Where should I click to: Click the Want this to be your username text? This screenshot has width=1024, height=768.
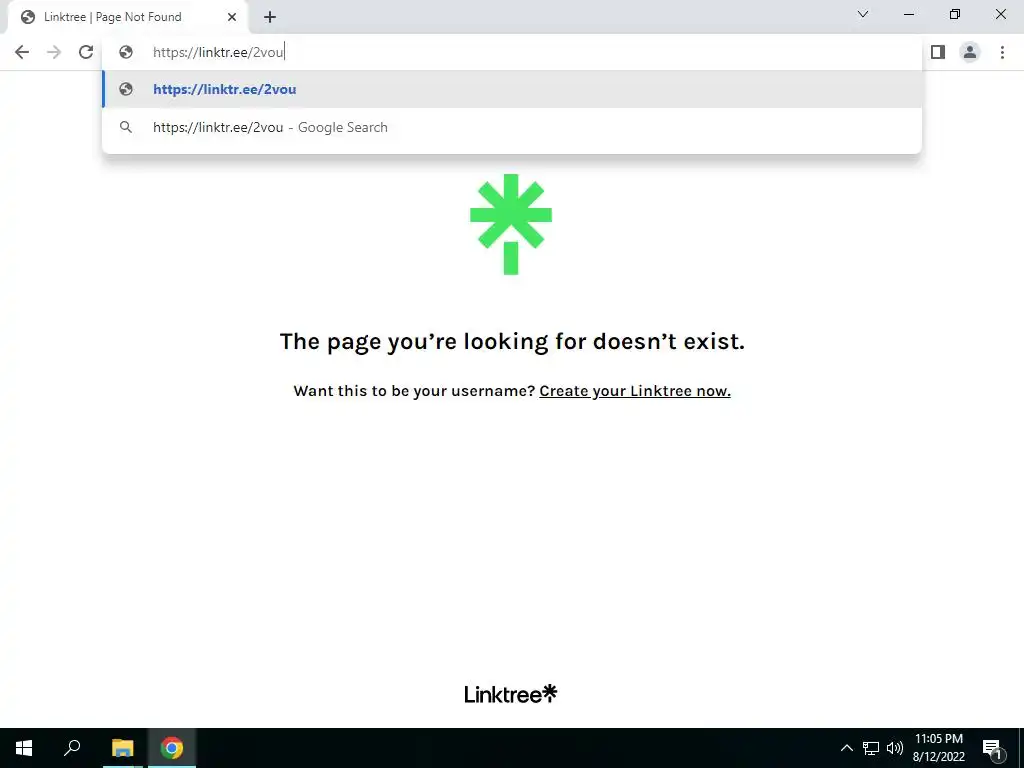(x=414, y=391)
